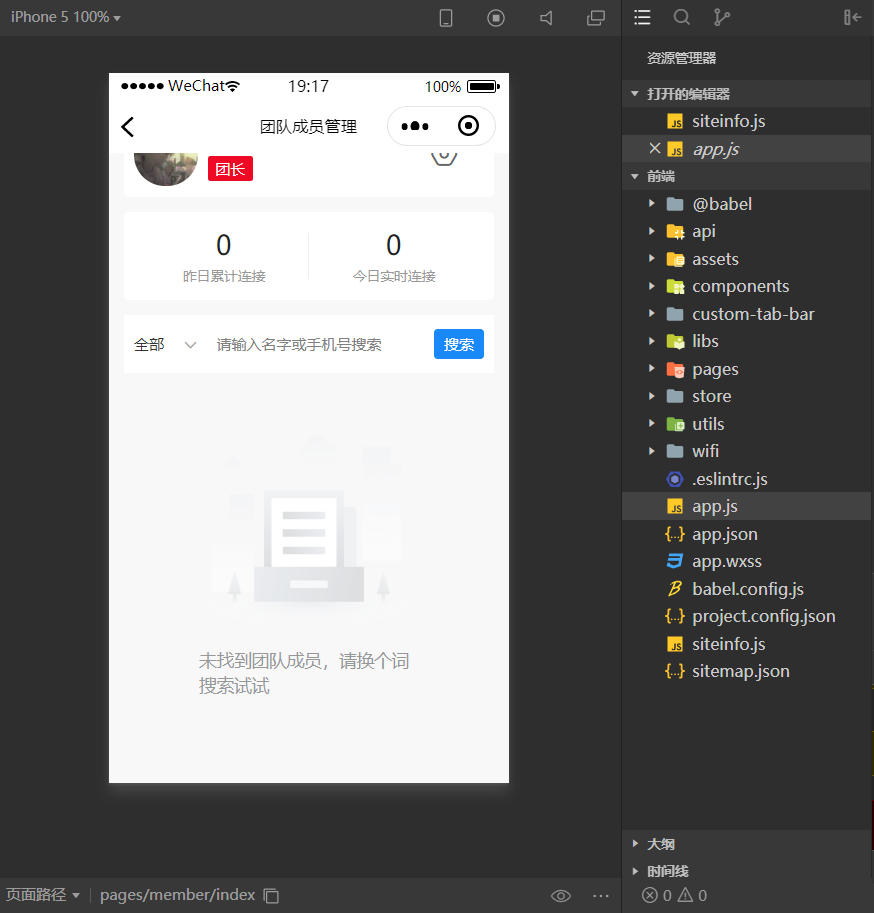Copy the page path pages/member/index
The width and height of the screenshot is (874, 913).
271,896
